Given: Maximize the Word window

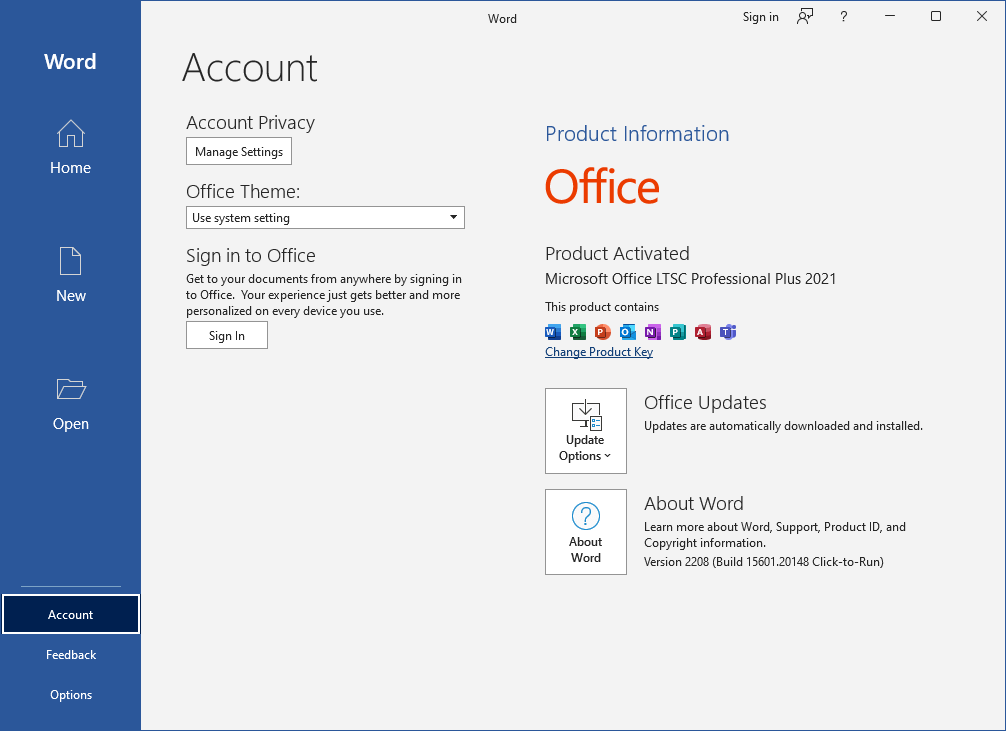Looking at the screenshot, I should coord(936,17).
